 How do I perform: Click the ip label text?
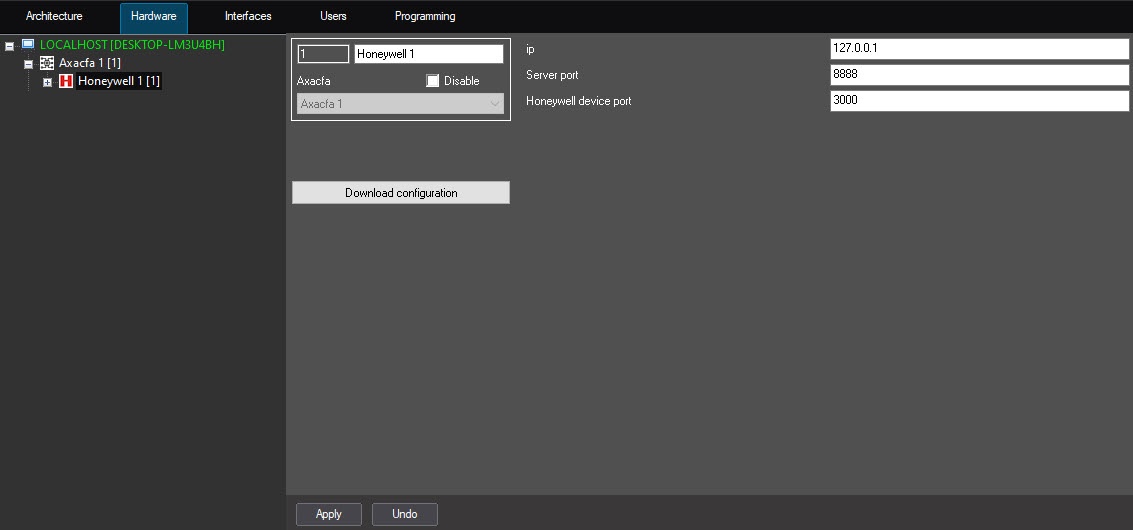[530, 49]
